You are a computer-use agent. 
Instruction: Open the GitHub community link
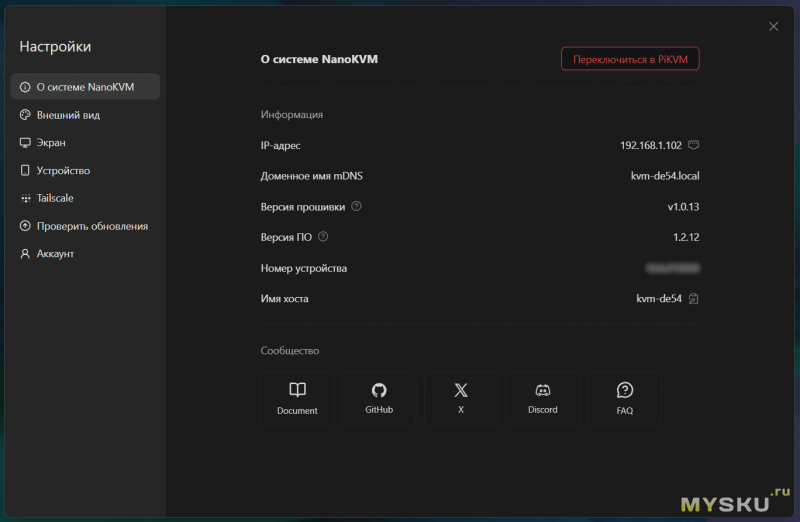coord(379,399)
